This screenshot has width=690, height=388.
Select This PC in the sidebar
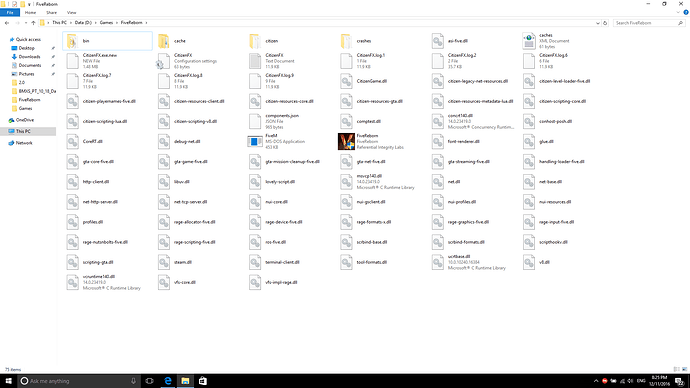(x=28, y=131)
